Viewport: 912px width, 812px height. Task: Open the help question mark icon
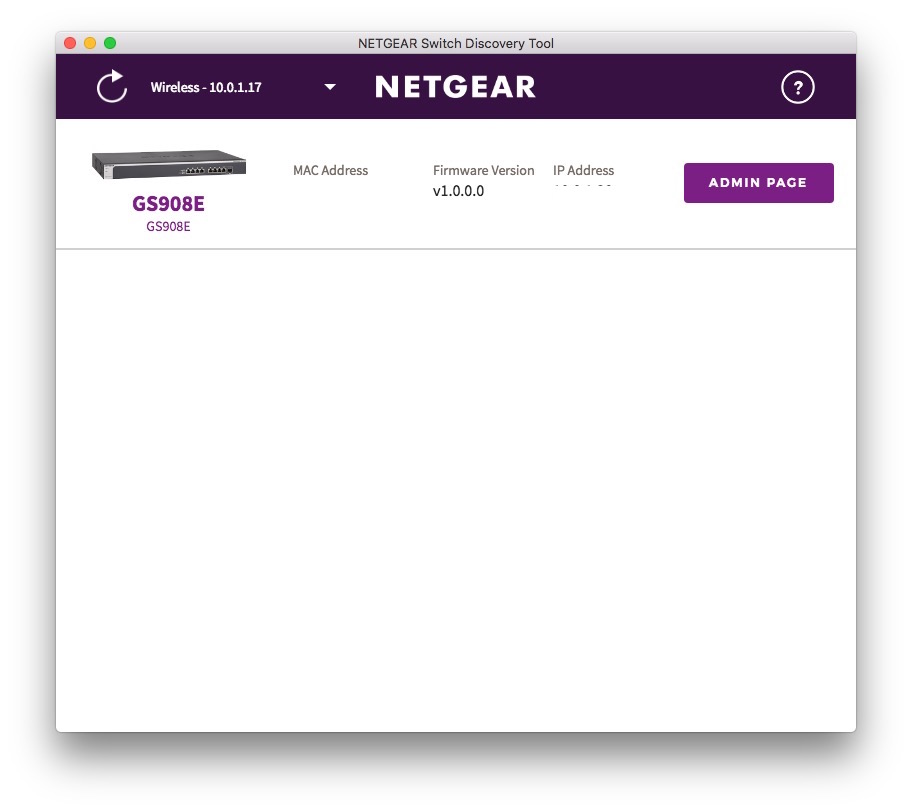797,87
